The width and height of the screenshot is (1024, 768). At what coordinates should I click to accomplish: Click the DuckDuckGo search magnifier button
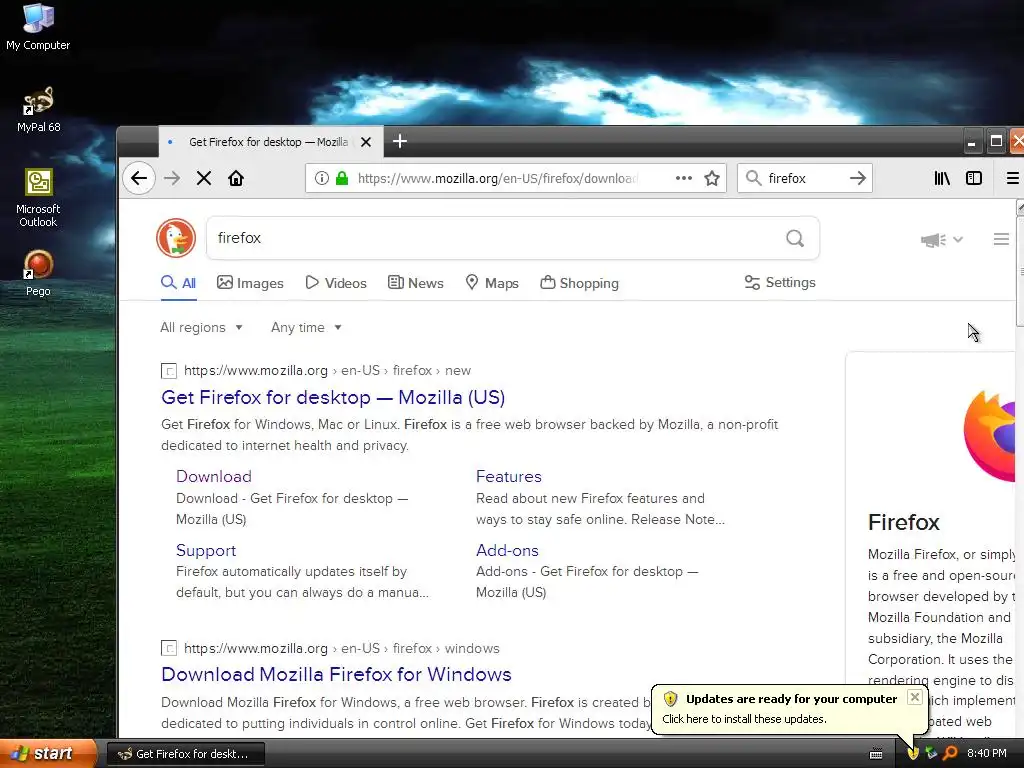point(795,238)
